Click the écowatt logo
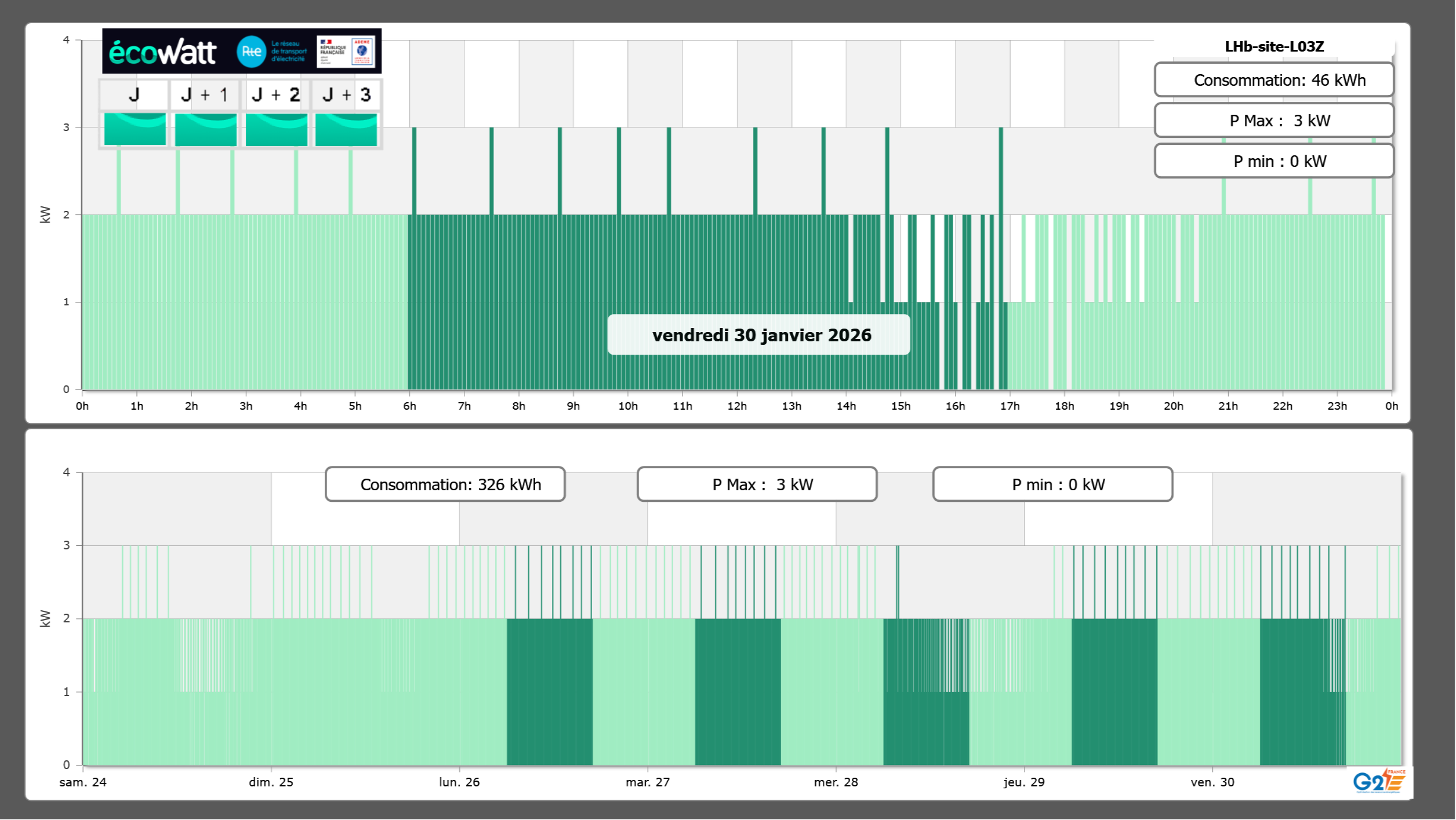The width and height of the screenshot is (1456, 820). coord(163,52)
